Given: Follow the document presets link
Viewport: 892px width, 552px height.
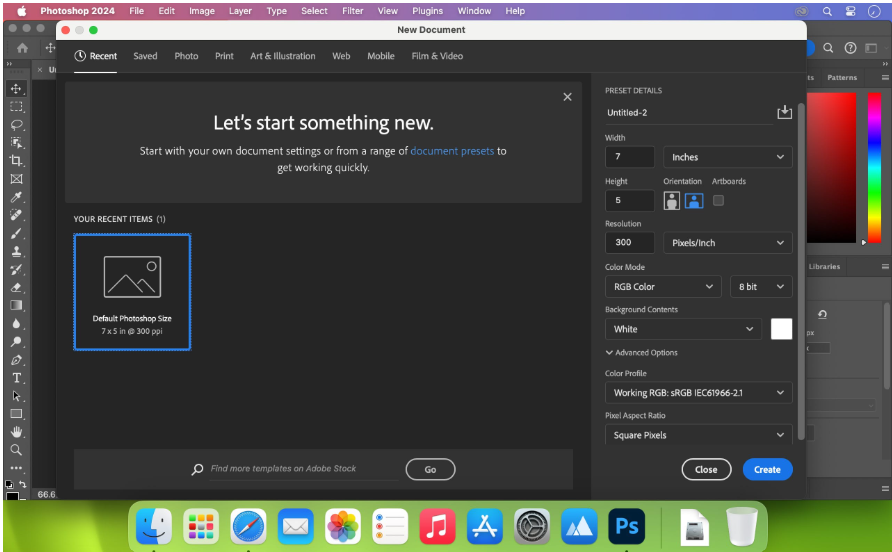Looking at the screenshot, I should pos(452,151).
